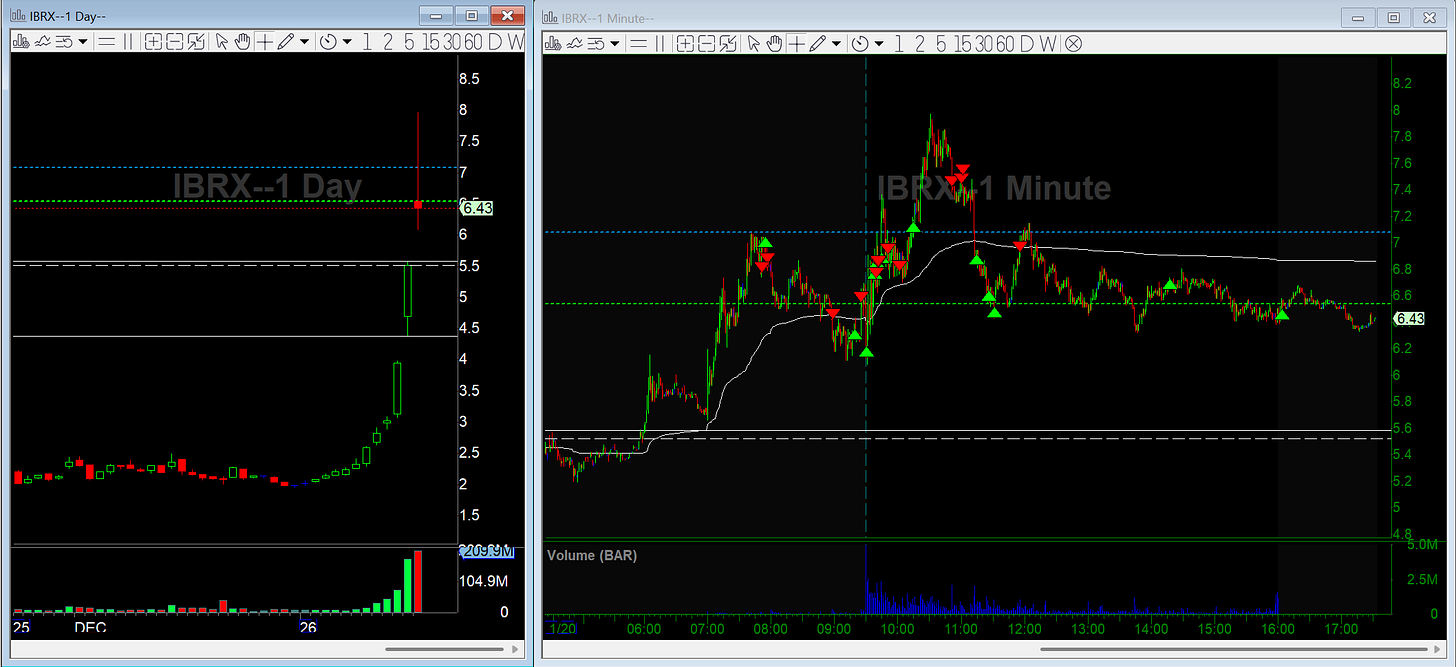Switch 1 Minute window to 2-minute interval
1456x667 pixels.
(x=920, y=43)
